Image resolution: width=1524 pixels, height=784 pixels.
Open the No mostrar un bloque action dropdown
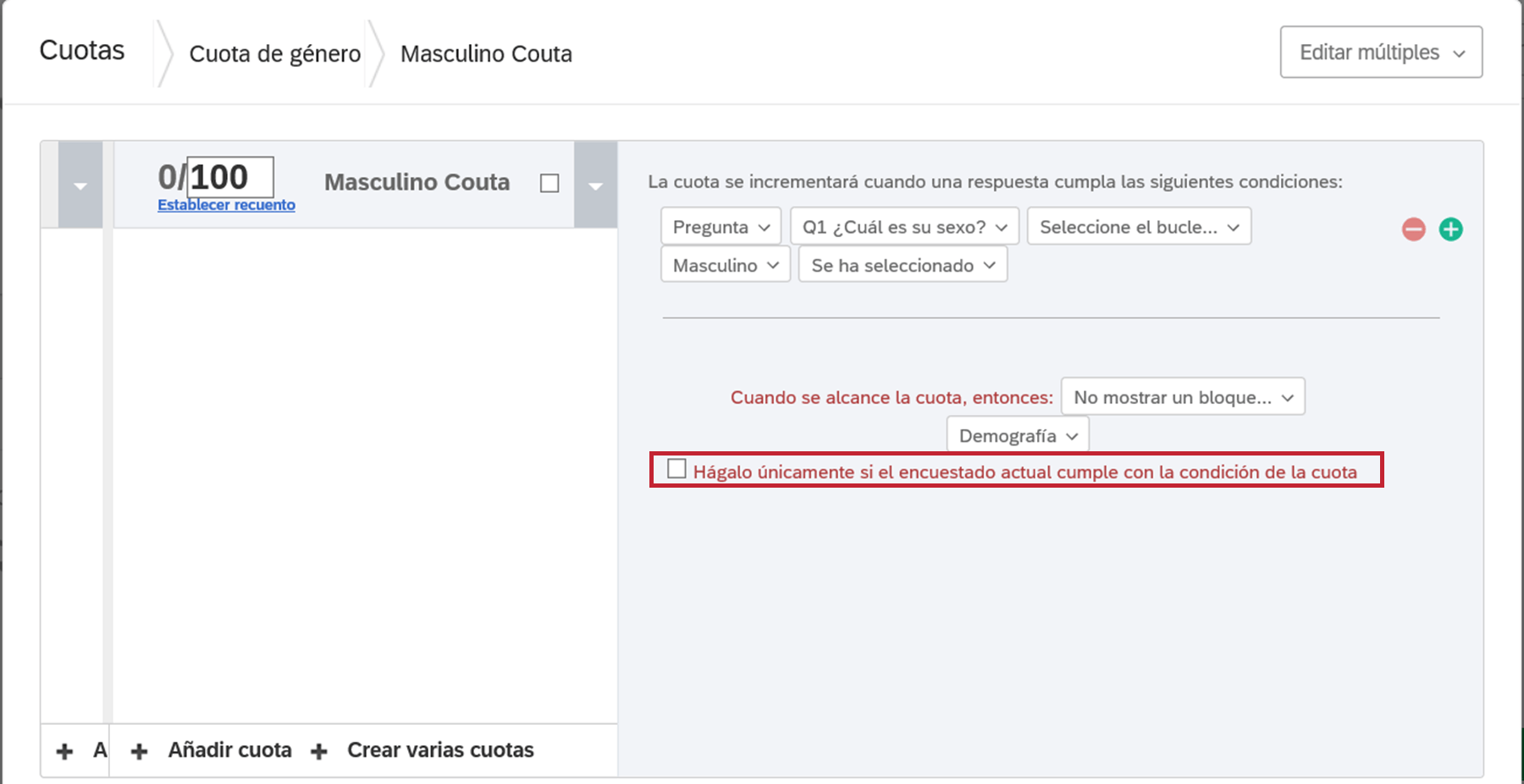pos(1183,396)
